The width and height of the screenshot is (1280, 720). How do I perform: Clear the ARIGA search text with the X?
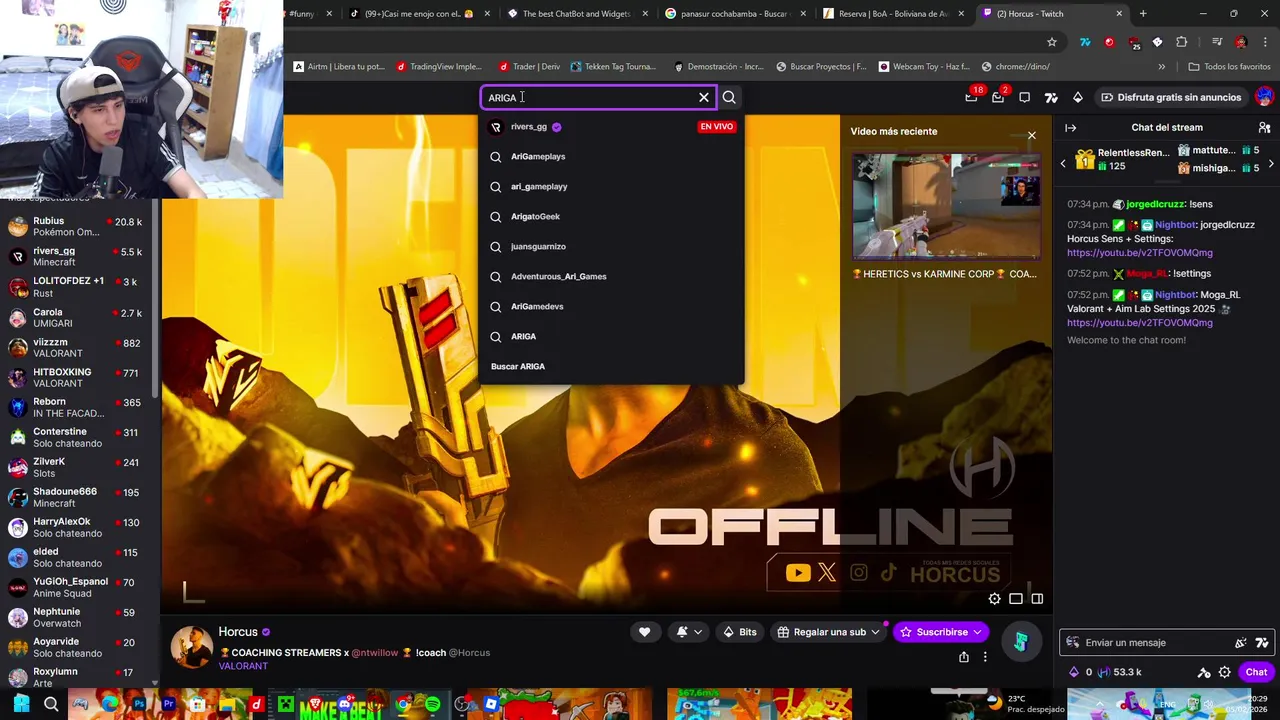pos(704,97)
